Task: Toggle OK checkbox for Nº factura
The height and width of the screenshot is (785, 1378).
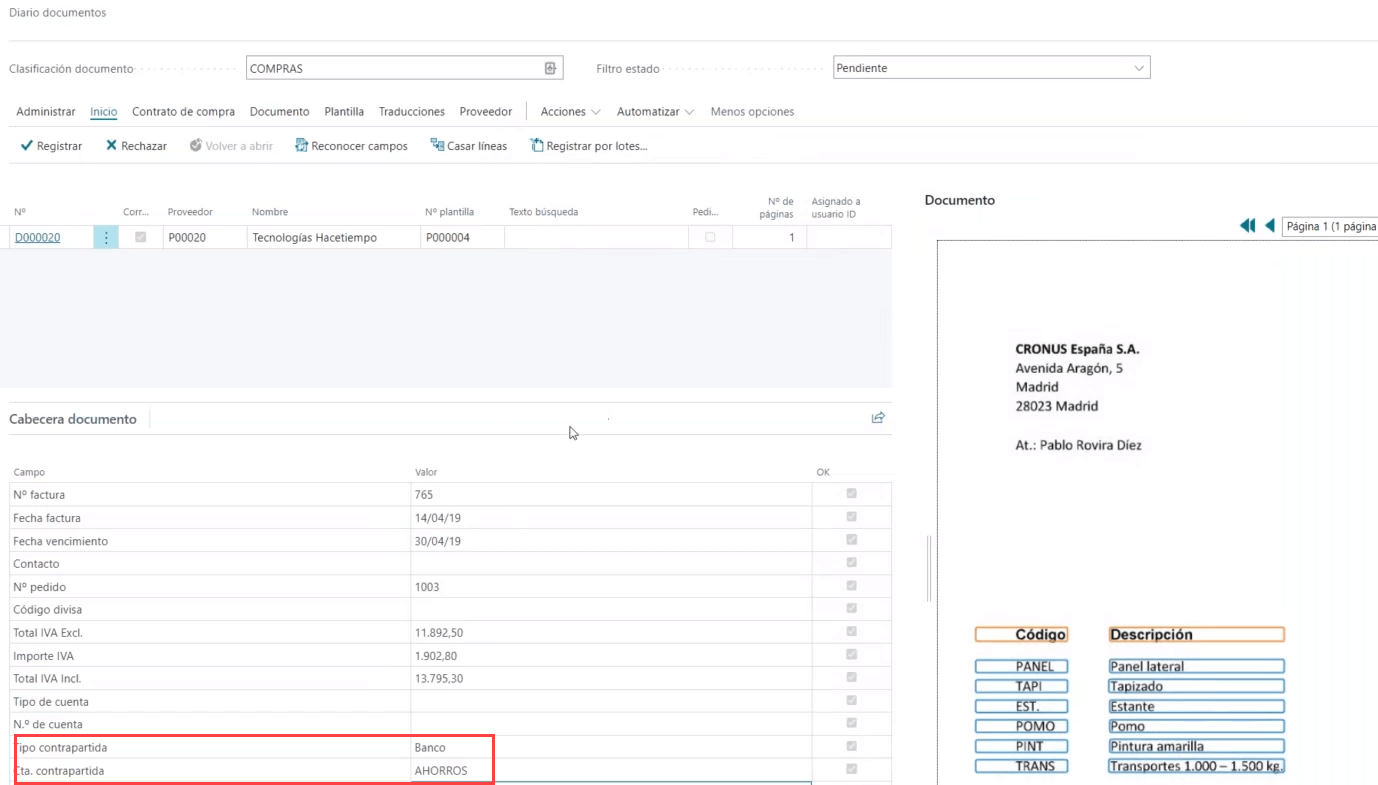Action: pos(851,494)
